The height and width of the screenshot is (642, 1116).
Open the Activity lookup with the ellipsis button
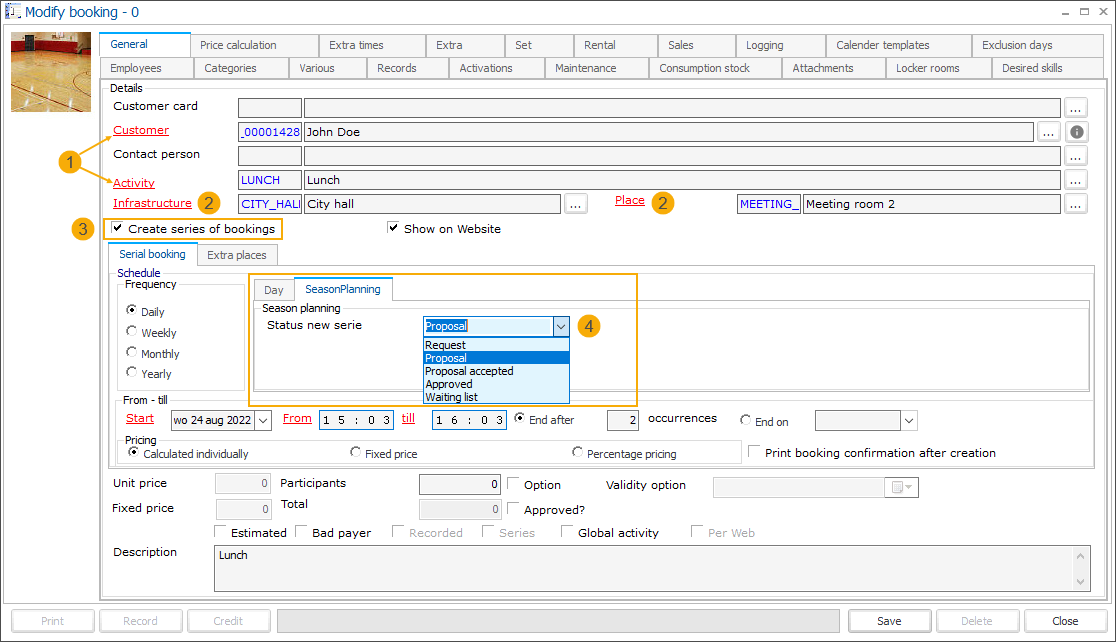tap(1076, 179)
